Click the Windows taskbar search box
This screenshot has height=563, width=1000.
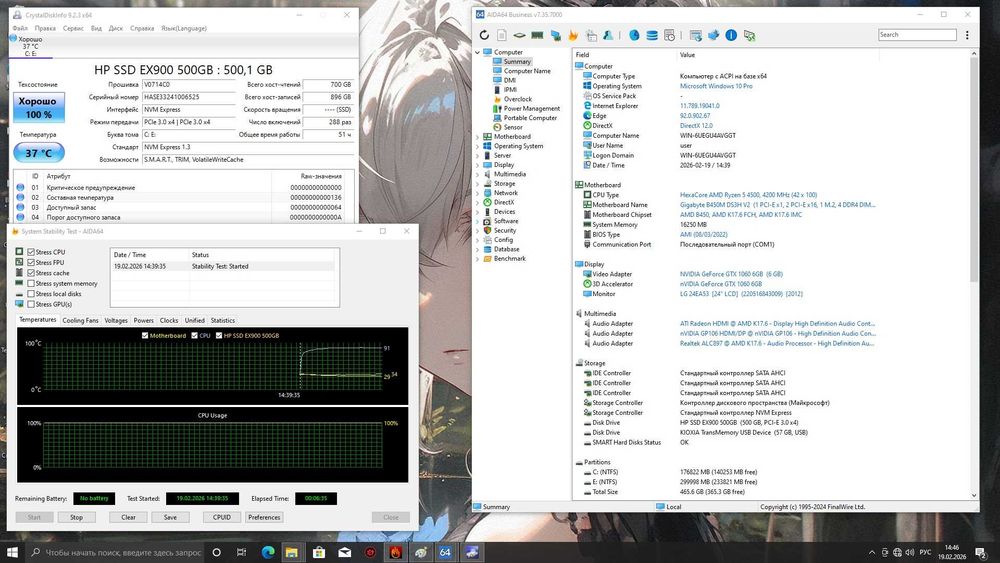pos(116,552)
